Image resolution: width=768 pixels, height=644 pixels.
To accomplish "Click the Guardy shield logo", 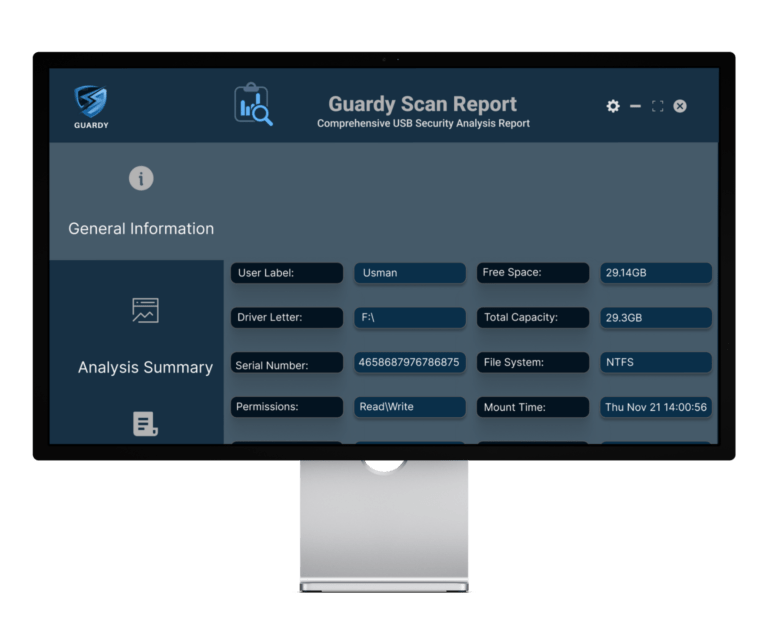I will (x=91, y=102).
